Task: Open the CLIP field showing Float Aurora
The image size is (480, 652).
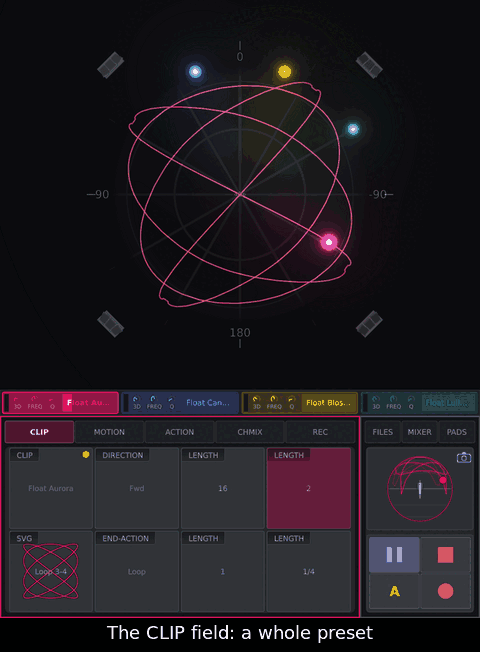Action: [51, 488]
